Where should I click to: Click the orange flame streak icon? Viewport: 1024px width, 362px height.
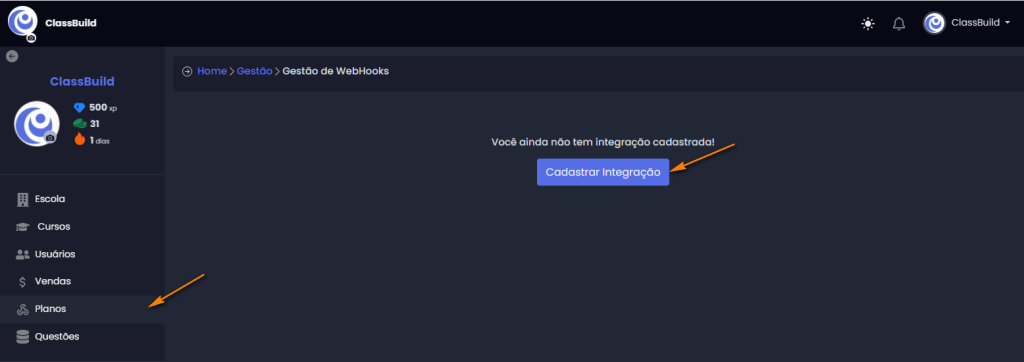tap(80, 139)
